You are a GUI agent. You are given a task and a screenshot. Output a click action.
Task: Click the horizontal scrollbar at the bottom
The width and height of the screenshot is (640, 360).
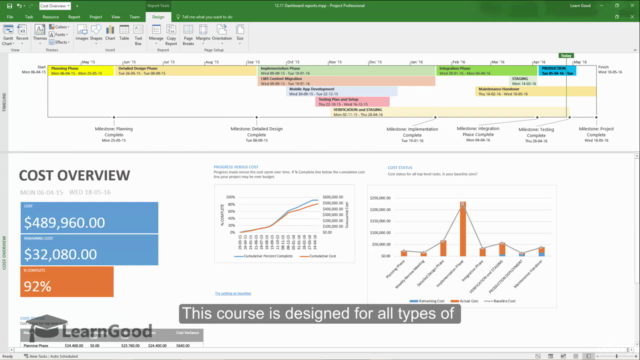pos(320,350)
